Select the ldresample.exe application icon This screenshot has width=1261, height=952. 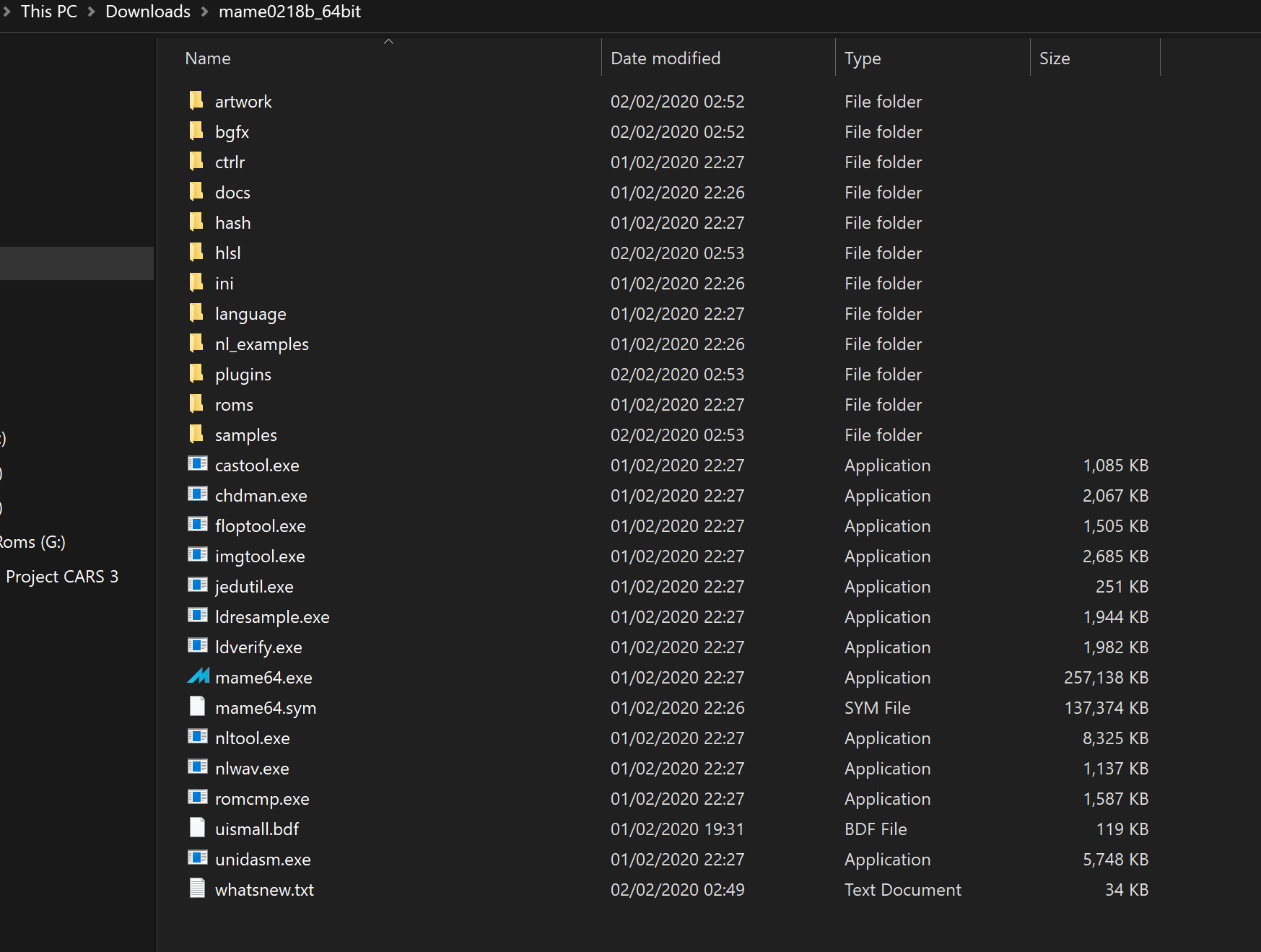click(x=198, y=615)
